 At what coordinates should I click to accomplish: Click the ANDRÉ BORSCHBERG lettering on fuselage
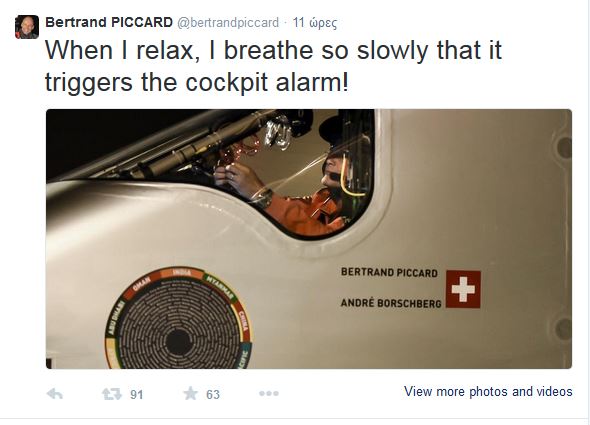[x=391, y=303]
